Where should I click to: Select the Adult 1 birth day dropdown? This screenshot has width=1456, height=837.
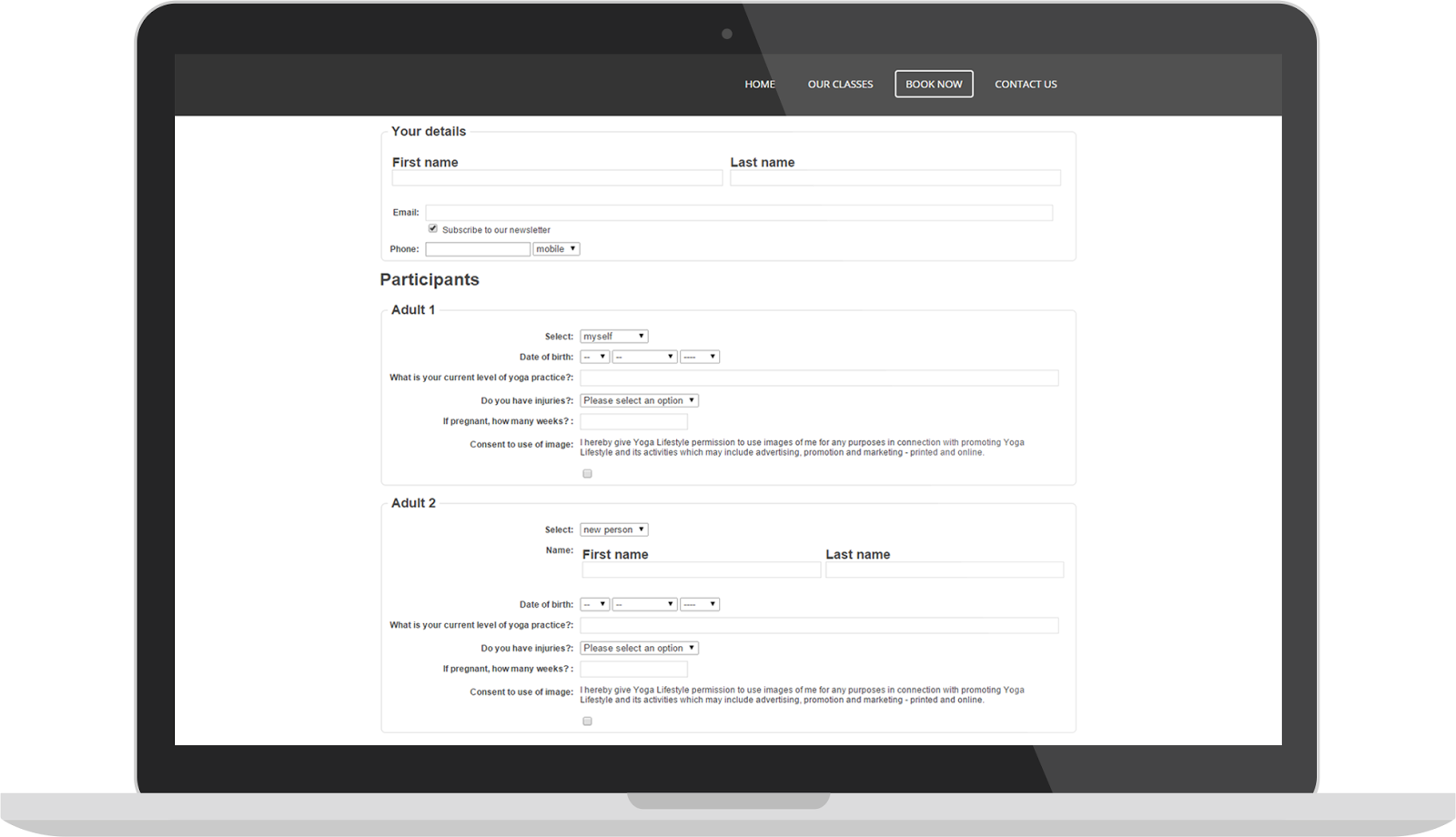tap(594, 358)
